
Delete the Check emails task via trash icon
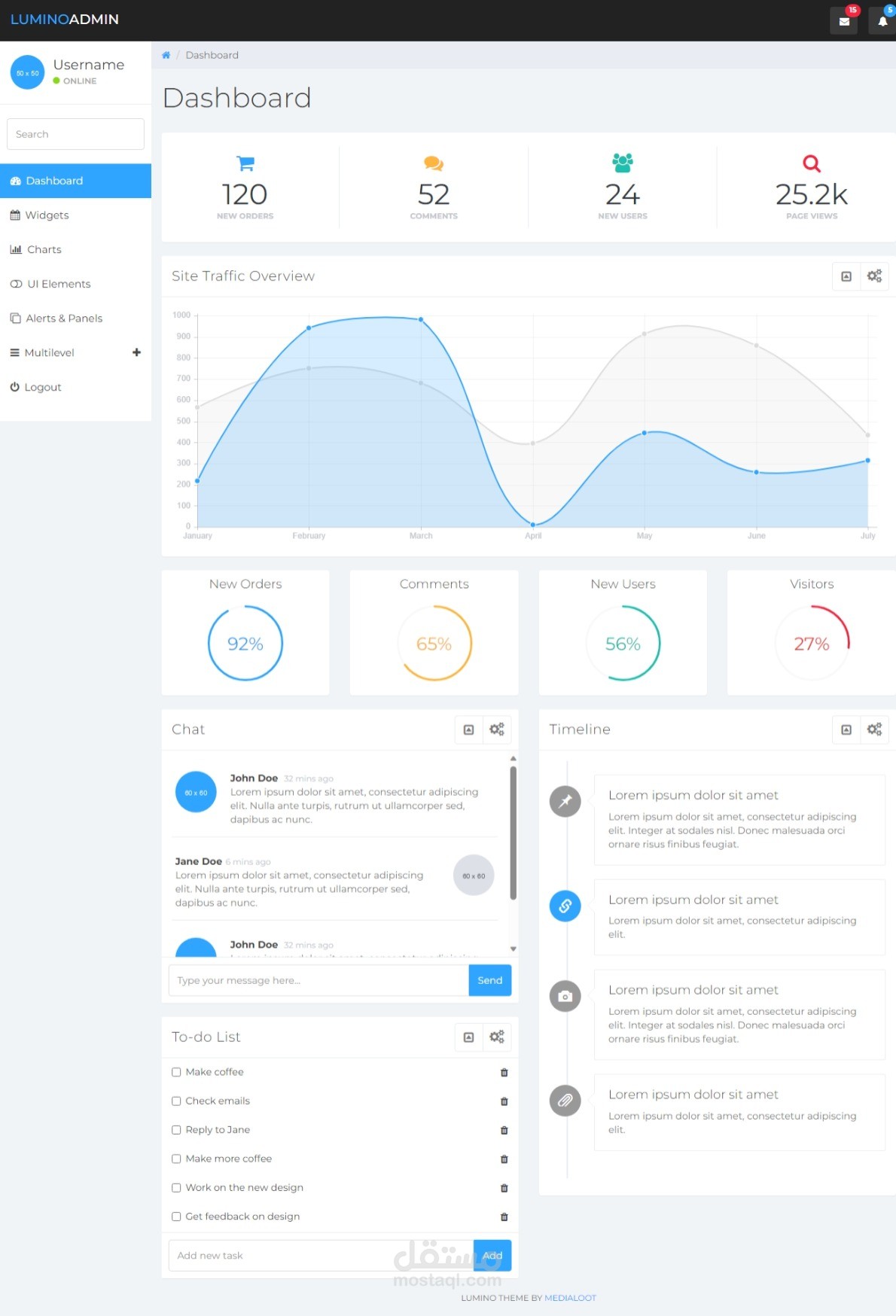(x=504, y=1101)
